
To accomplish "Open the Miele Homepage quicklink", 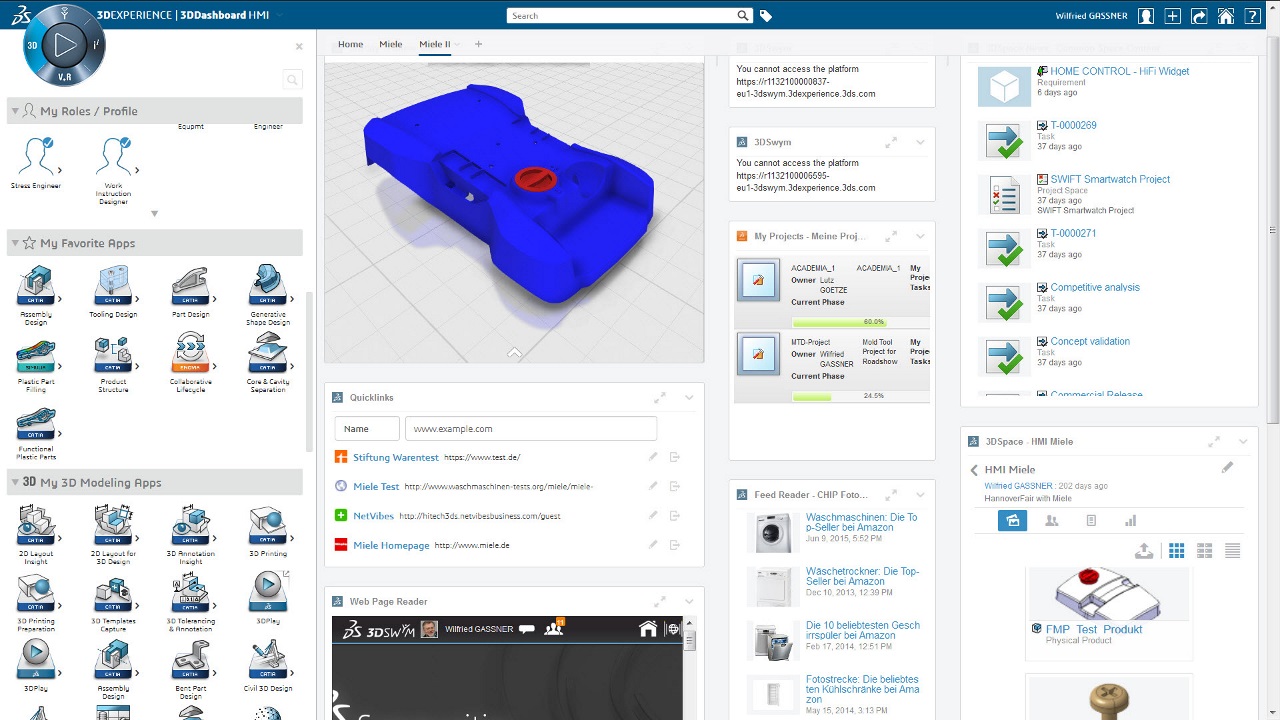I will coord(391,545).
